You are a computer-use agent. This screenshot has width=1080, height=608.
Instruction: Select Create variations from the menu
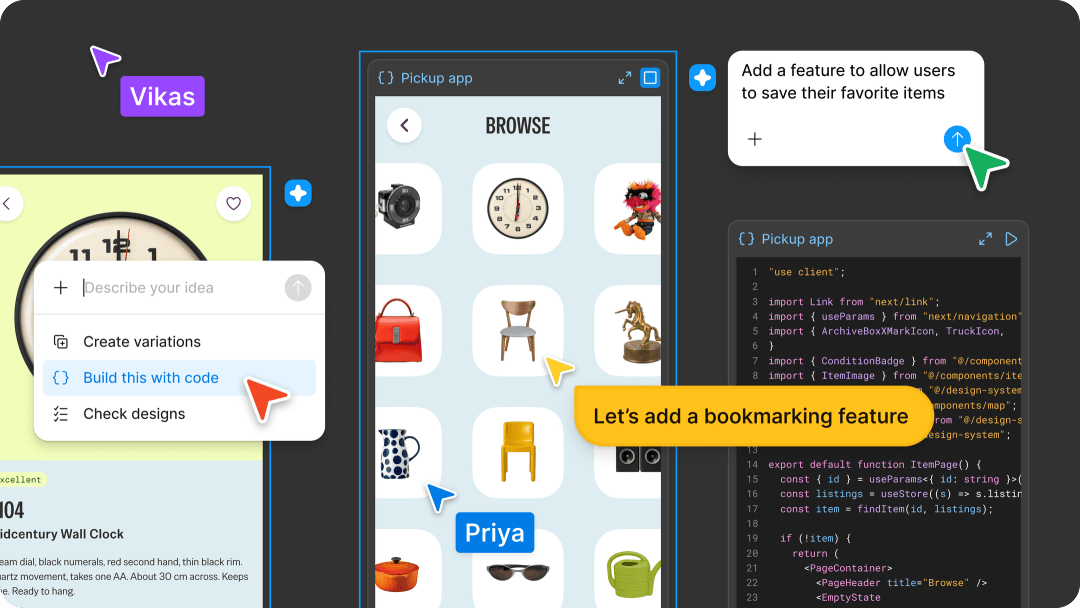click(179, 342)
